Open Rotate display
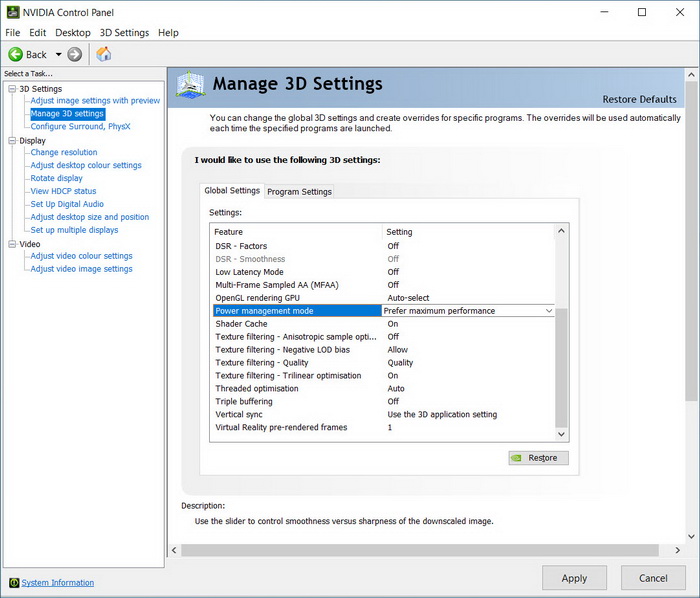 click(56, 178)
